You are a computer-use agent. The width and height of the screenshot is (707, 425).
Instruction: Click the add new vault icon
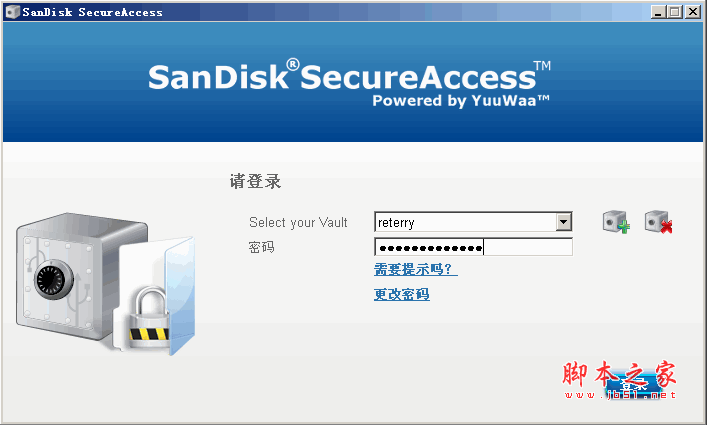(616, 222)
